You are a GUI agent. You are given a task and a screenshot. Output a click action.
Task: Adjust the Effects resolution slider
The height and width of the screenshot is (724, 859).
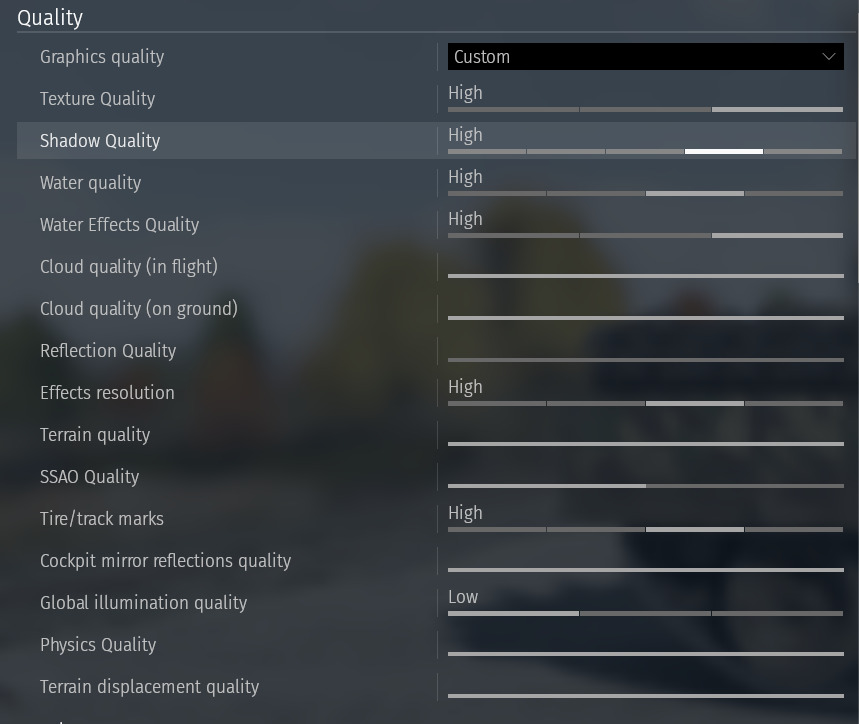click(645, 403)
